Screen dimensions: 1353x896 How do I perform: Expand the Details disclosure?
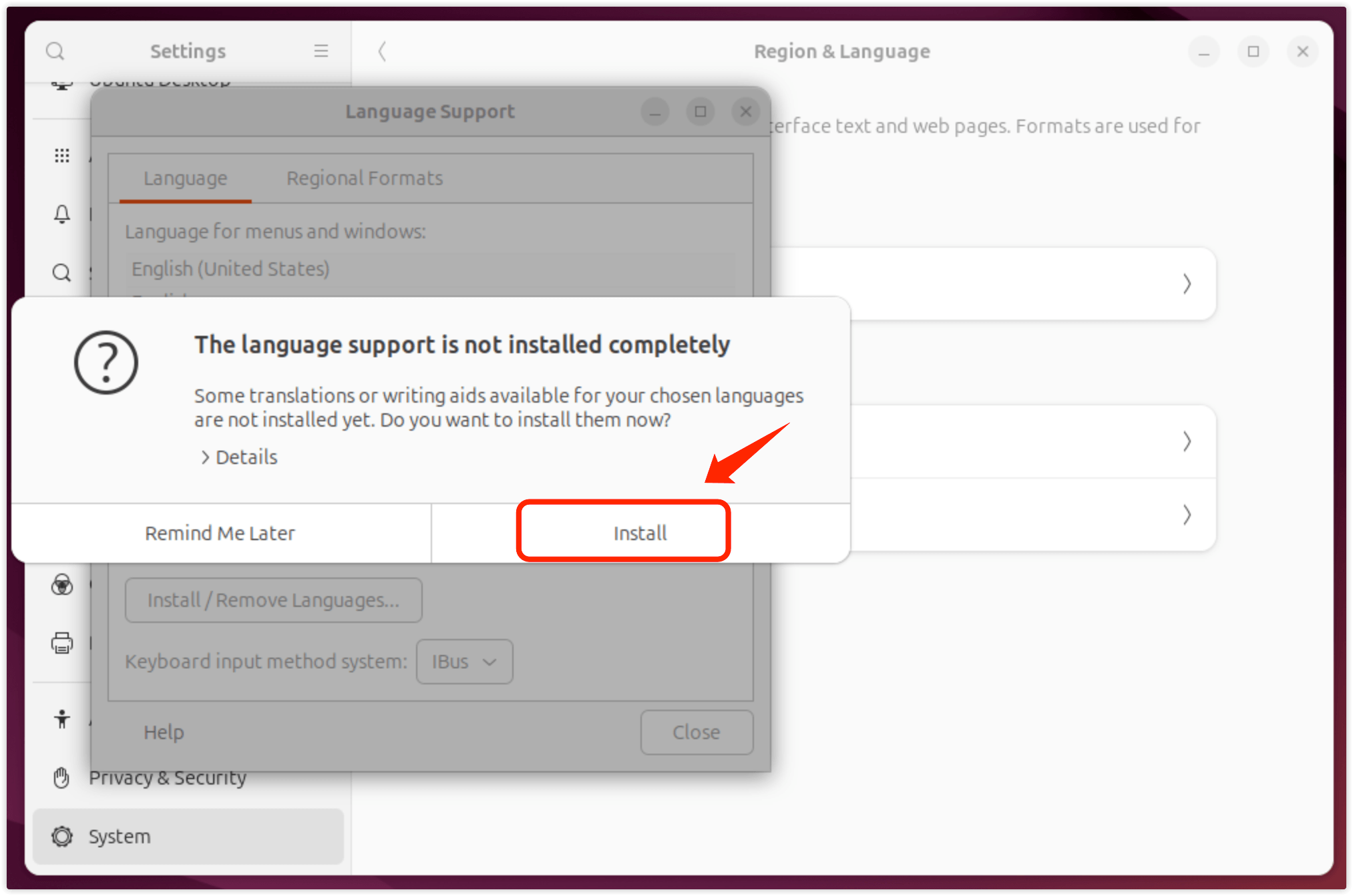[x=239, y=457]
